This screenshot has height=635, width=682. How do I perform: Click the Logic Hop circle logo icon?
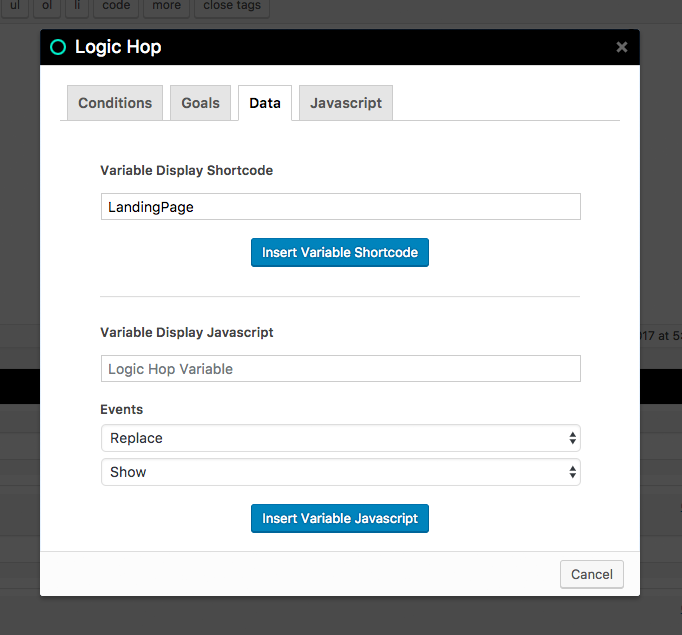(58, 47)
